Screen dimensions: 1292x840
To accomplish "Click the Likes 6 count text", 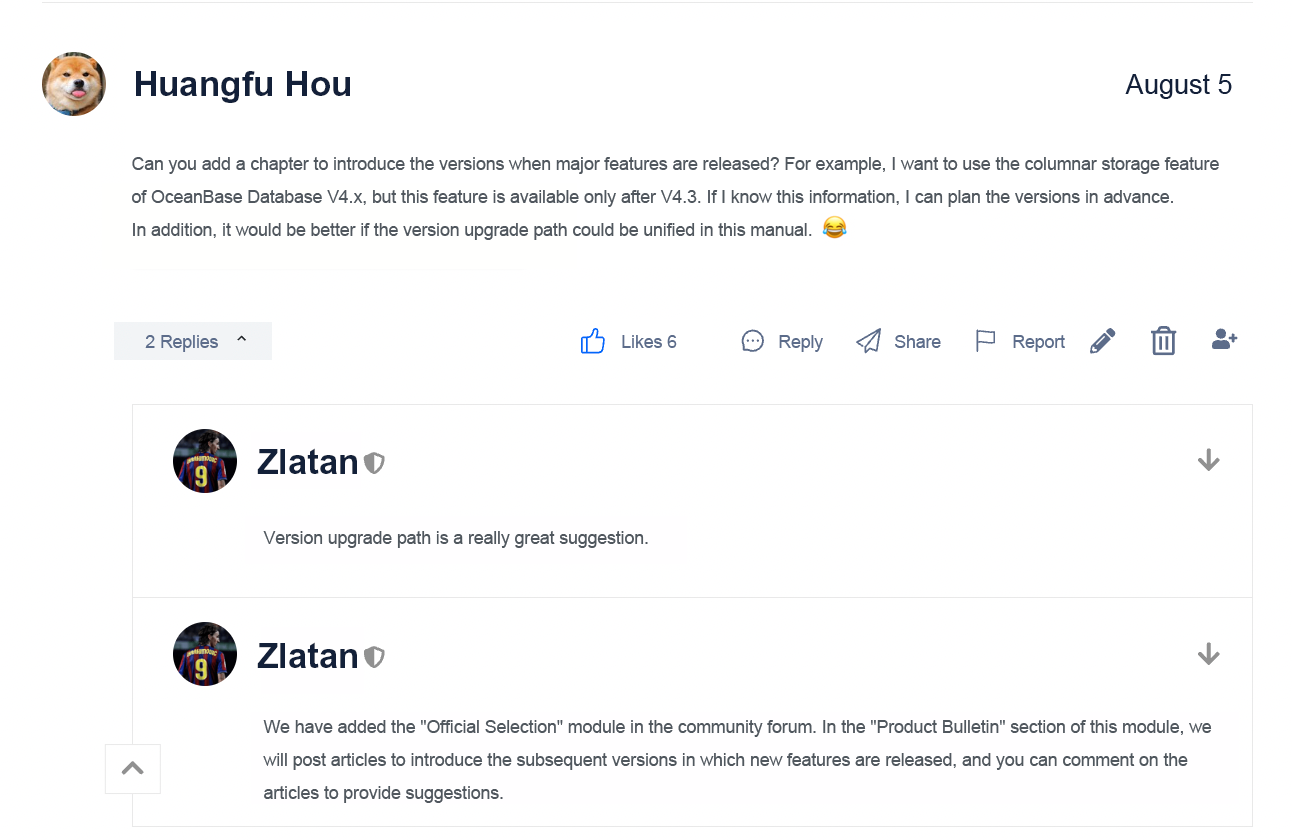I will tap(649, 342).
